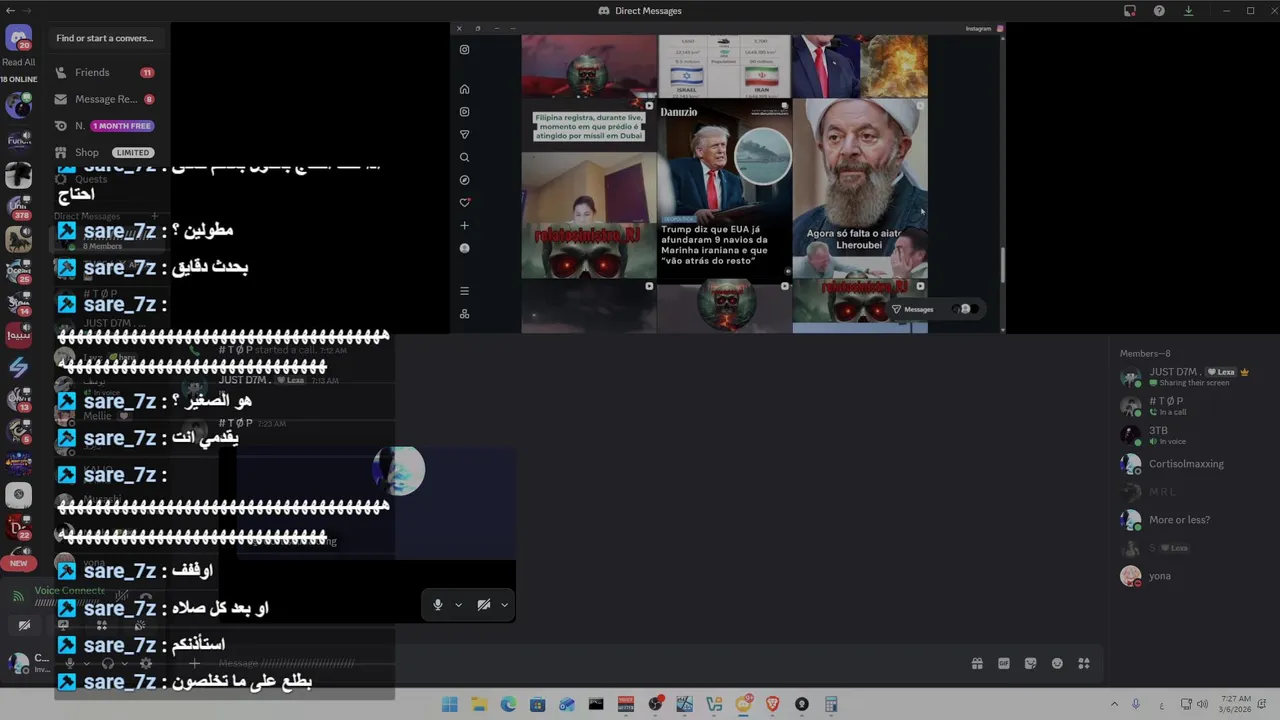
Task: Open Windows Start button
Action: point(450,704)
